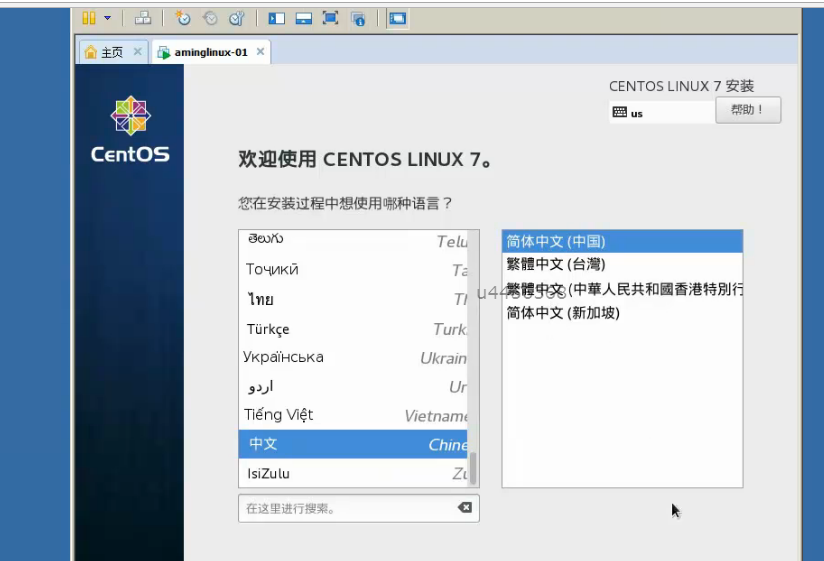Click the 帮助！ help button
The image size is (824, 561).
click(x=748, y=110)
